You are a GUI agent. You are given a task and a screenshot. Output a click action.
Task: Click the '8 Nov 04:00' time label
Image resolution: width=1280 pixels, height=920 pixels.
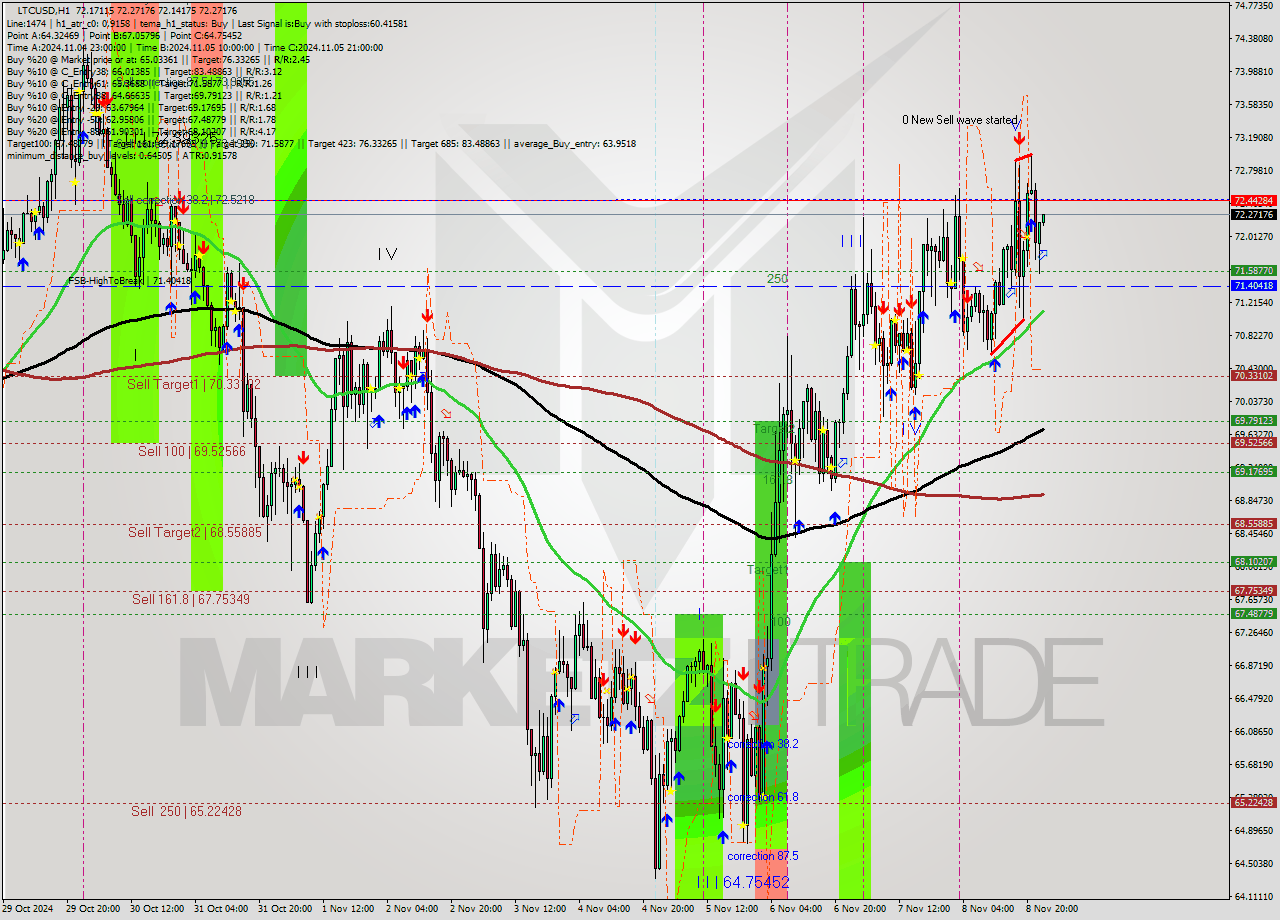click(990, 909)
